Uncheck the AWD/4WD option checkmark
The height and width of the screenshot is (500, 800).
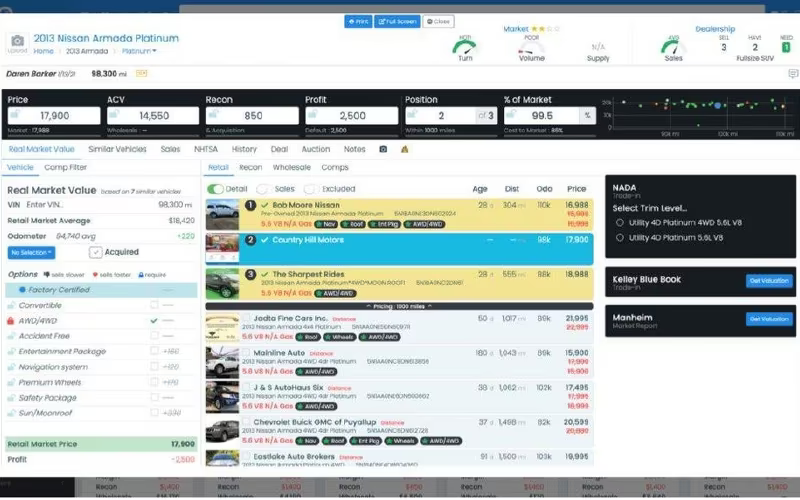pyautogui.click(x=154, y=321)
